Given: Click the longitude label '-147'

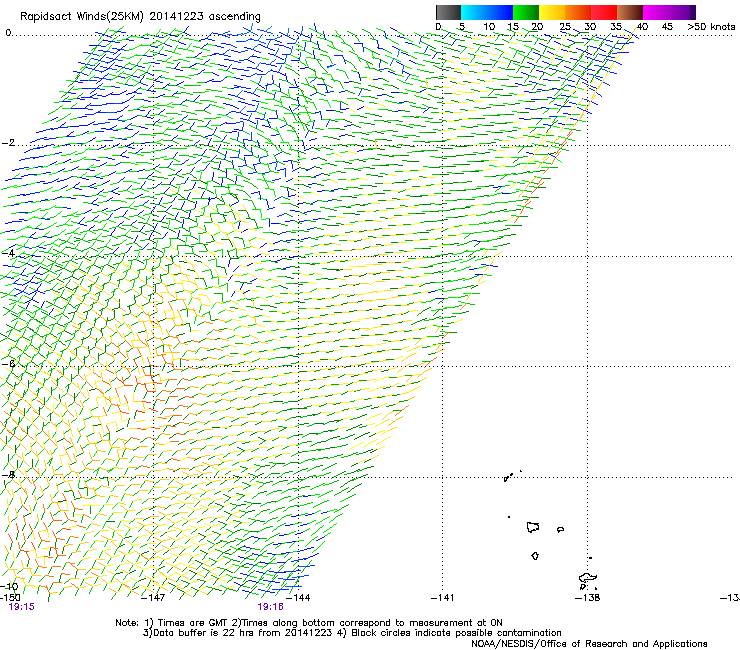Looking at the screenshot, I should tap(153, 598).
